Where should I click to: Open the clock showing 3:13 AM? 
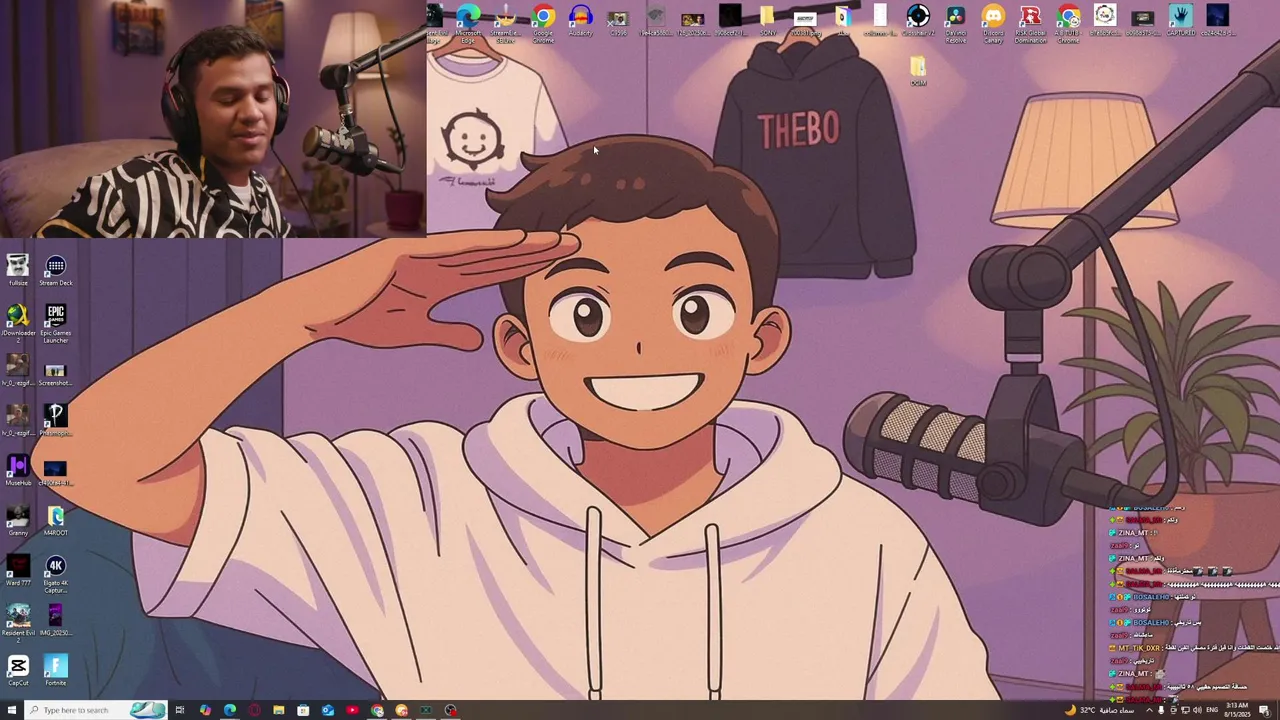click(1239, 710)
